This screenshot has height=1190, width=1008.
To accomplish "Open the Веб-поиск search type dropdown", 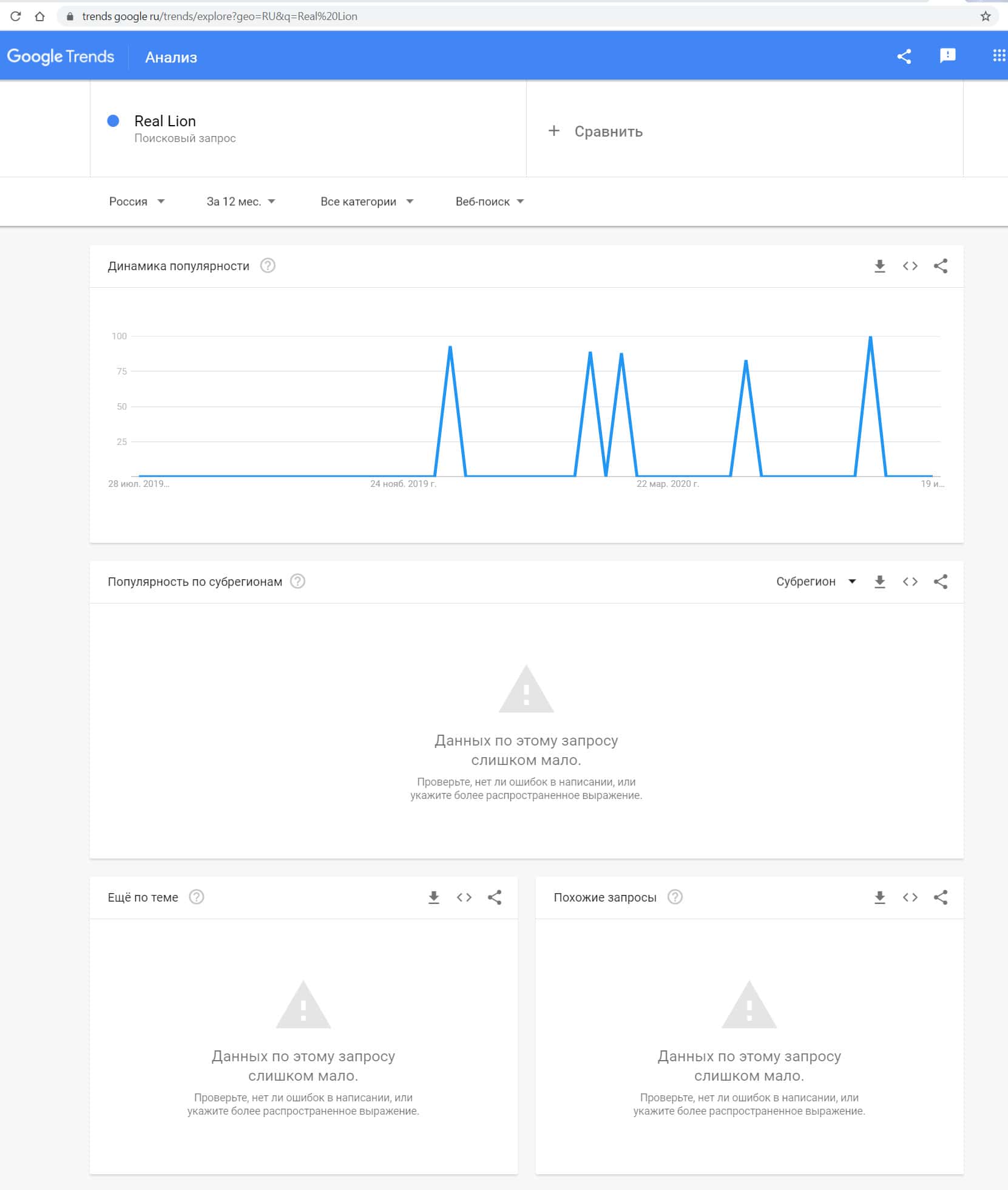I will tap(490, 202).
